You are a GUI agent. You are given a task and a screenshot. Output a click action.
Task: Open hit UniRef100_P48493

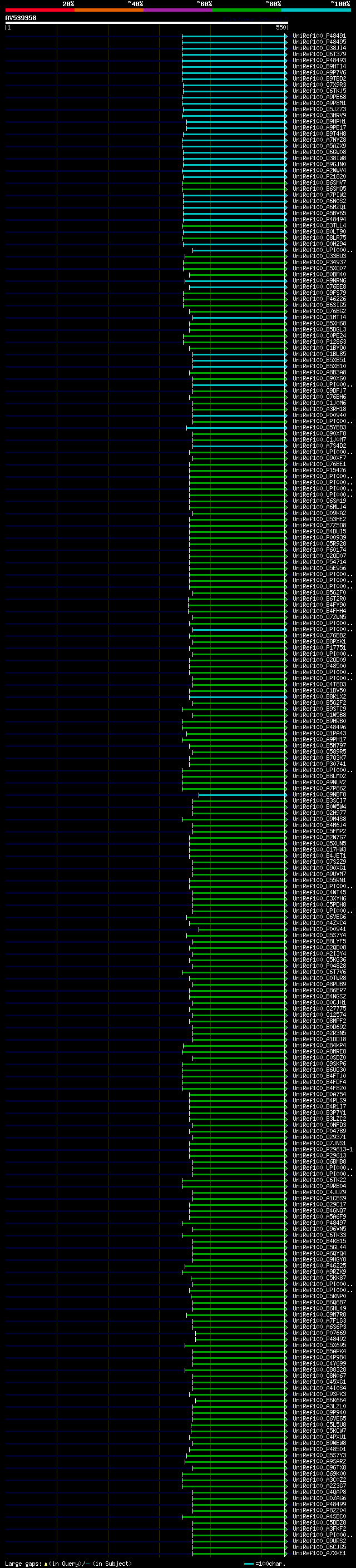click(319, 60)
